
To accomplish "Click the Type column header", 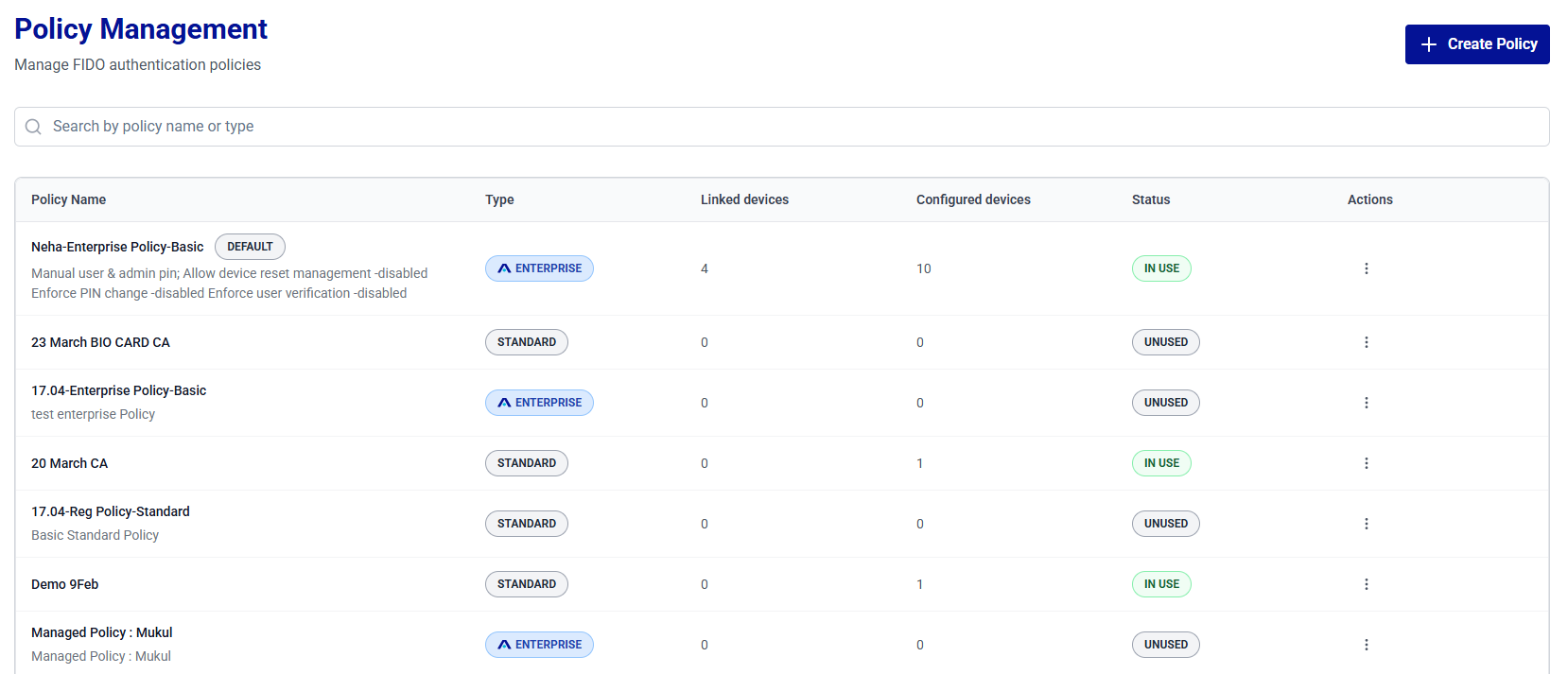I will click(x=499, y=199).
